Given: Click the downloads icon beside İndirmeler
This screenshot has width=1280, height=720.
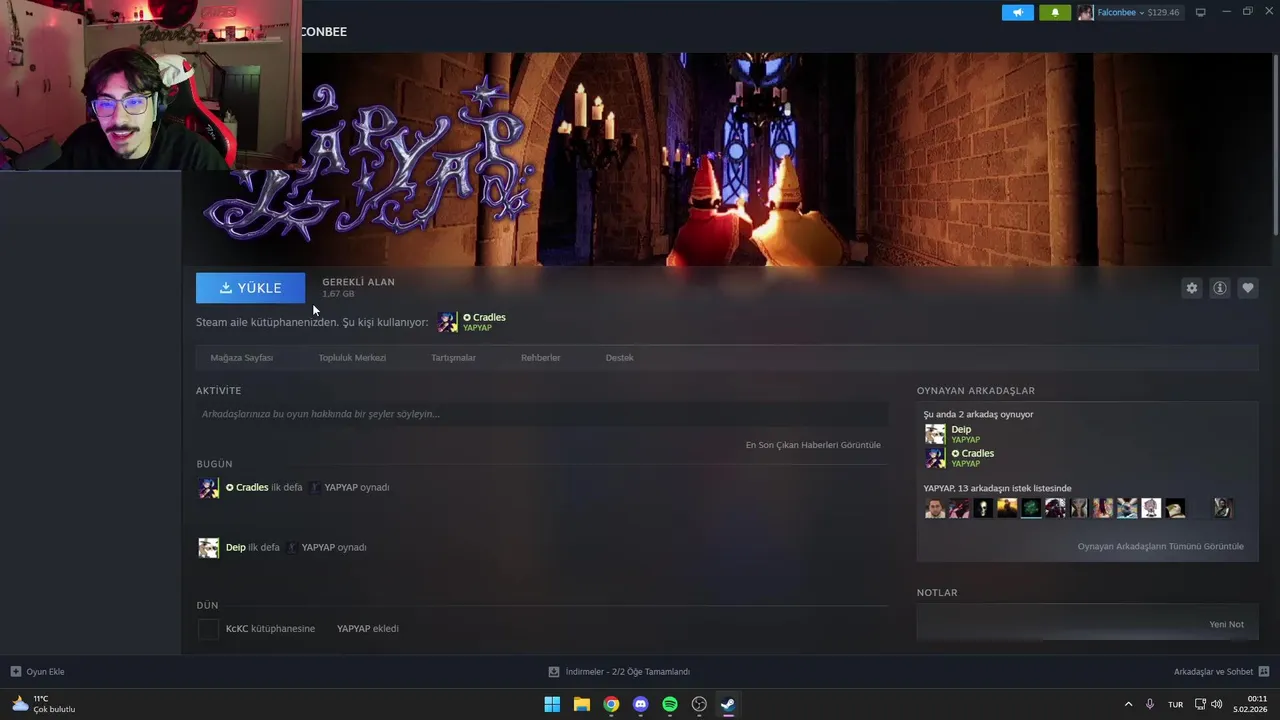Looking at the screenshot, I should coord(554,672).
